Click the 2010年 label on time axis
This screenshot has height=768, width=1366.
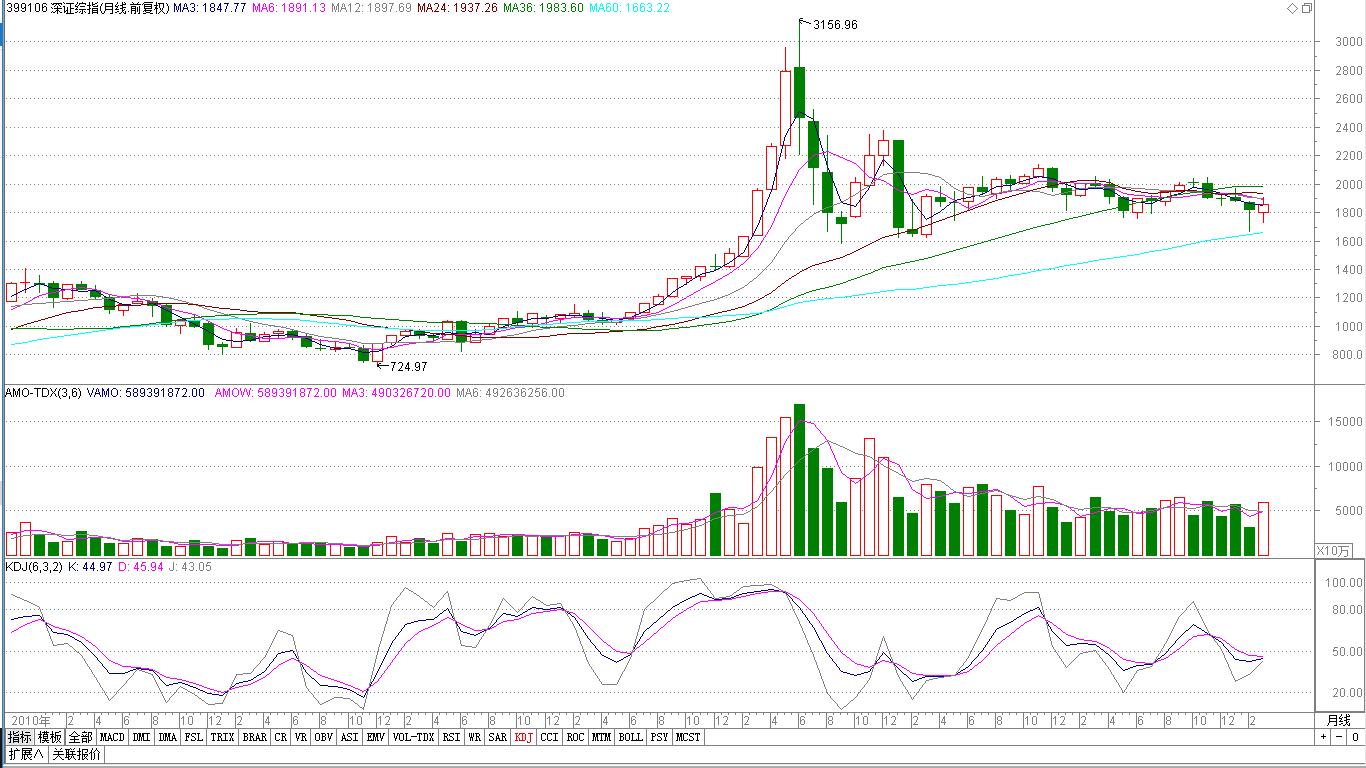coord(29,720)
